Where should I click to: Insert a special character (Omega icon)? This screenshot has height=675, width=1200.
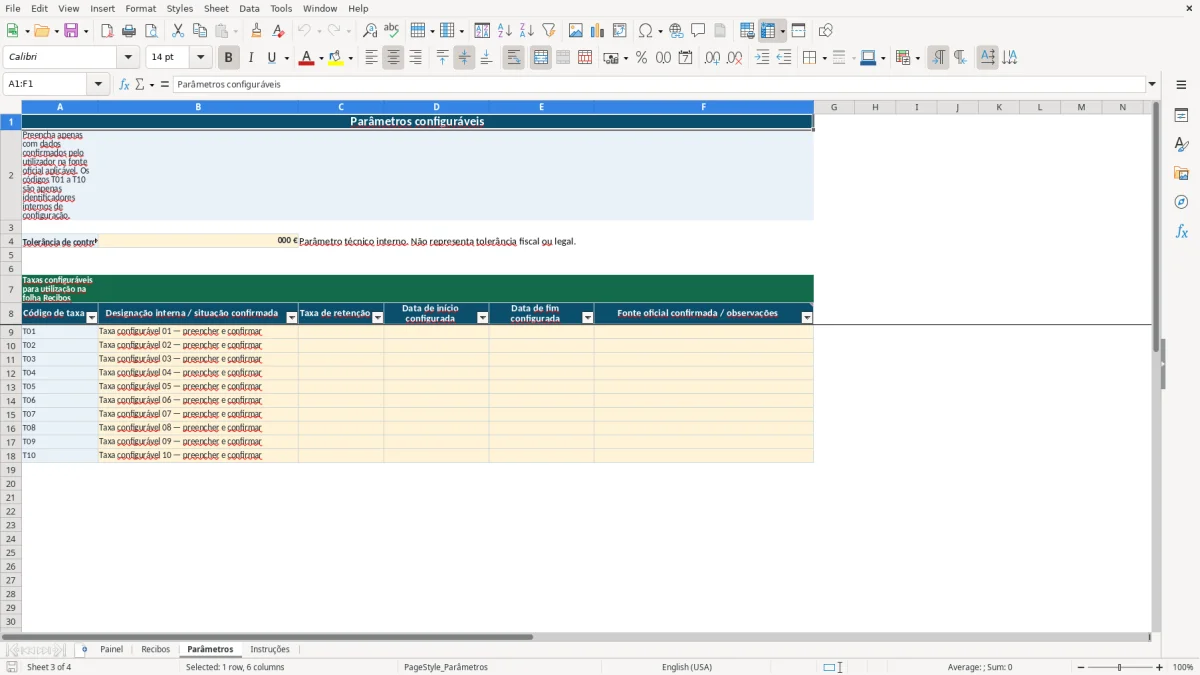pyautogui.click(x=646, y=31)
